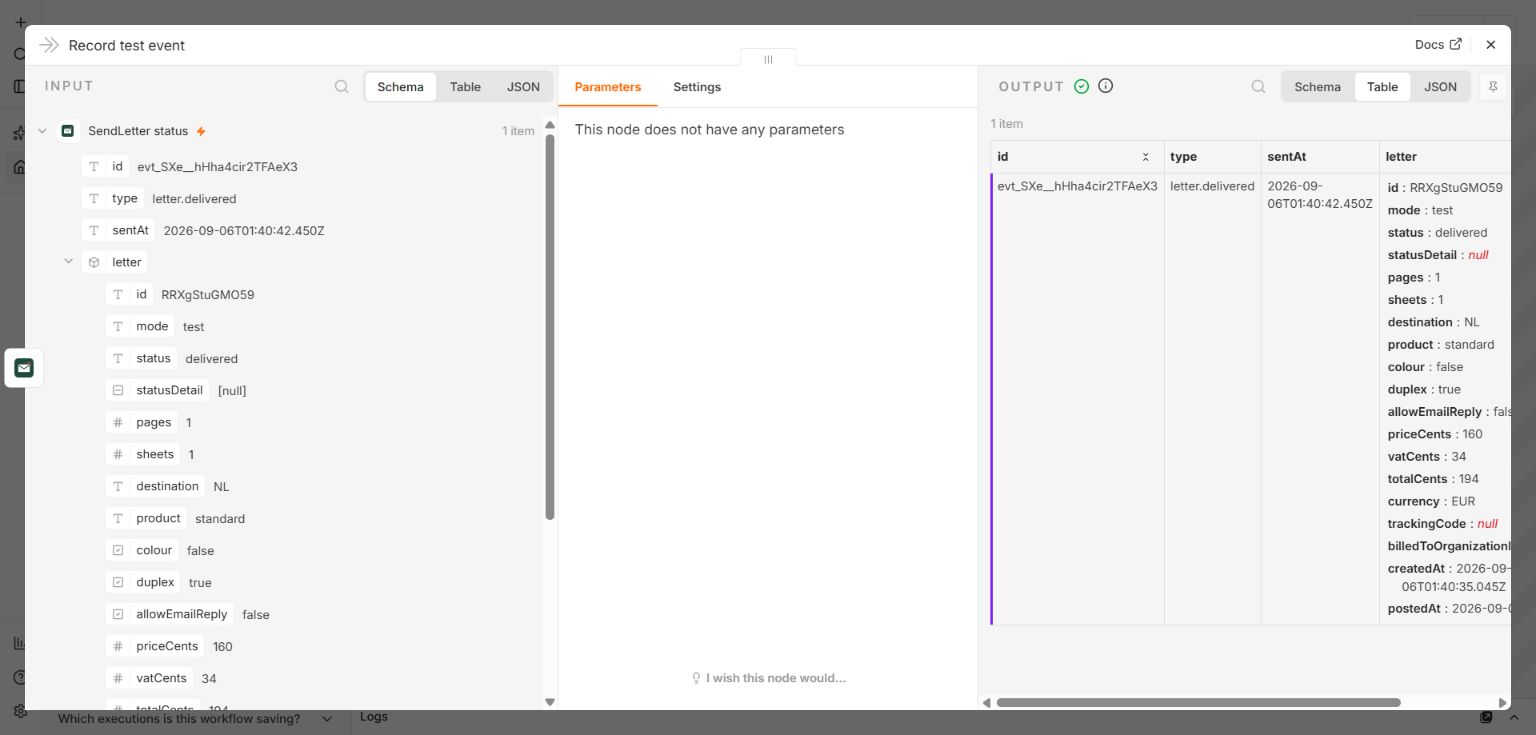This screenshot has width=1536, height=735.
Task: Click the SendLetter node icon in tree
Action: click(x=68, y=131)
